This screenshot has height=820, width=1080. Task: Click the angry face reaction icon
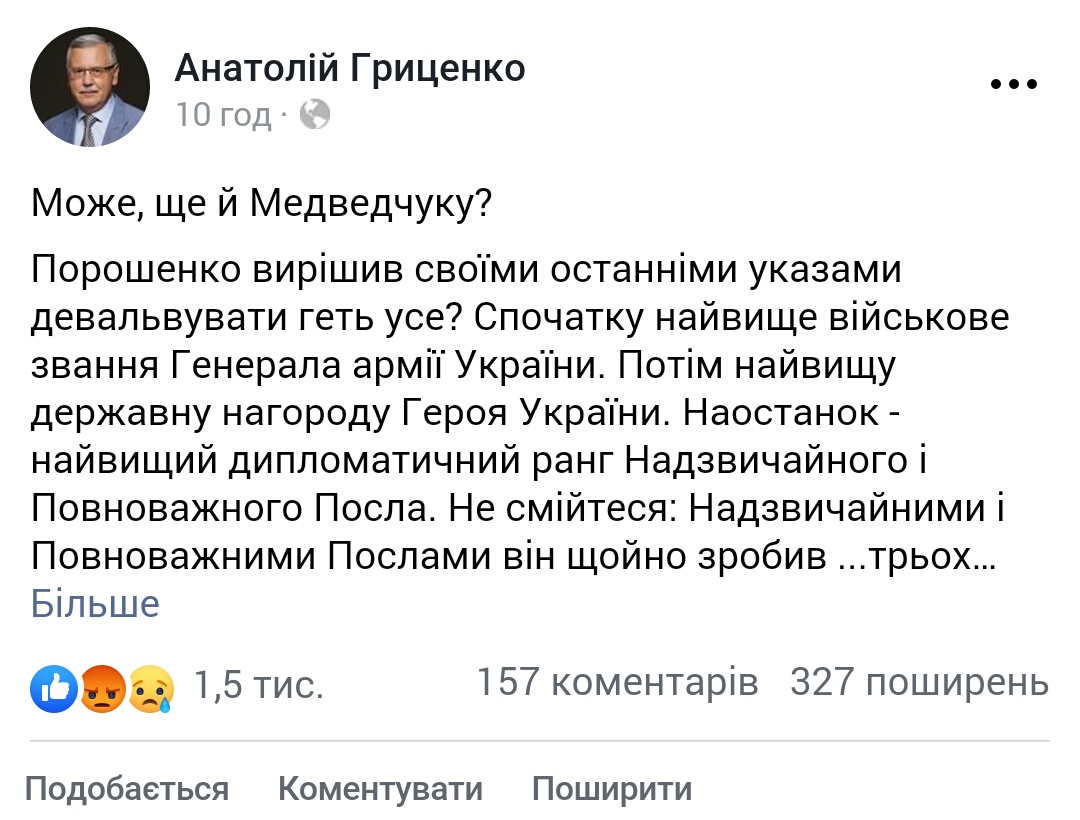click(103, 688)
